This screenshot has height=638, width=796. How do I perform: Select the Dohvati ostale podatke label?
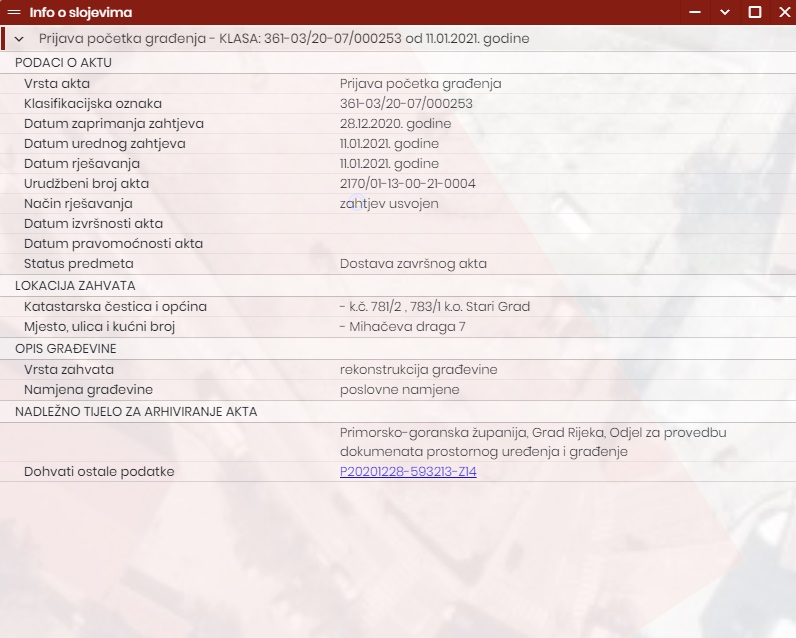pos(99,471)
